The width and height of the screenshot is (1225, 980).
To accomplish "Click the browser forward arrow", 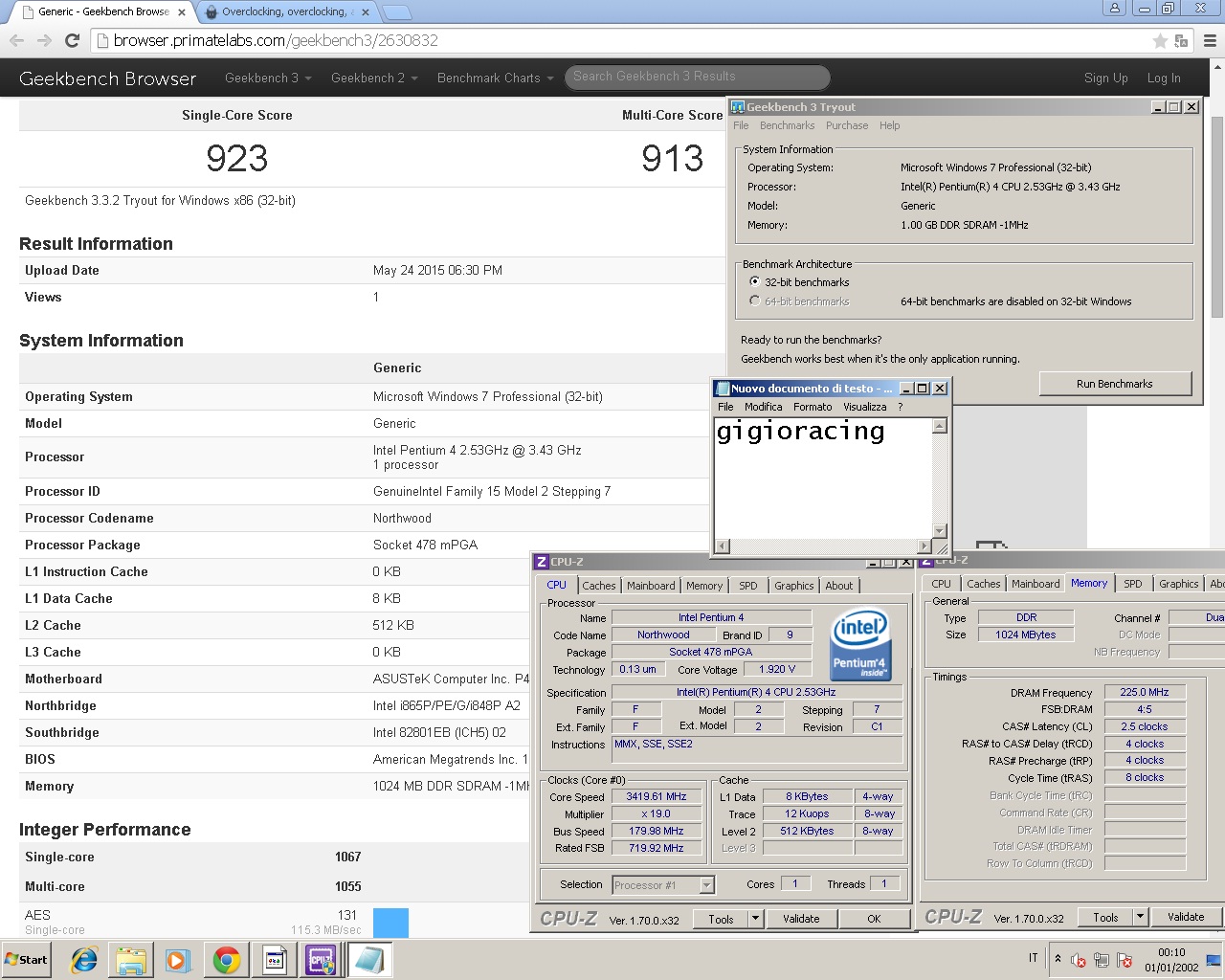I will point(44,40).
